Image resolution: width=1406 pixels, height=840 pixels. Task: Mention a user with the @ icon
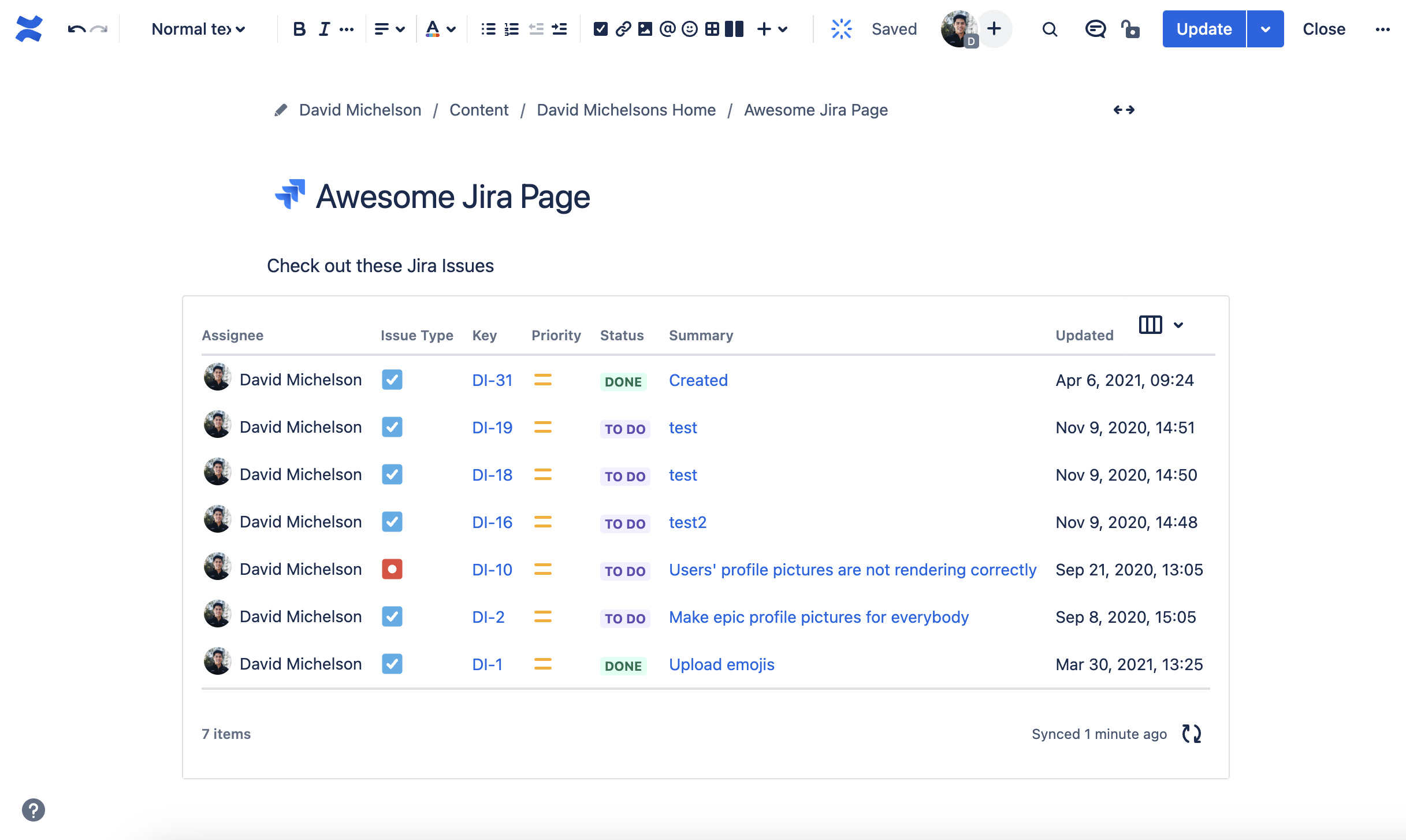point(668,29)
